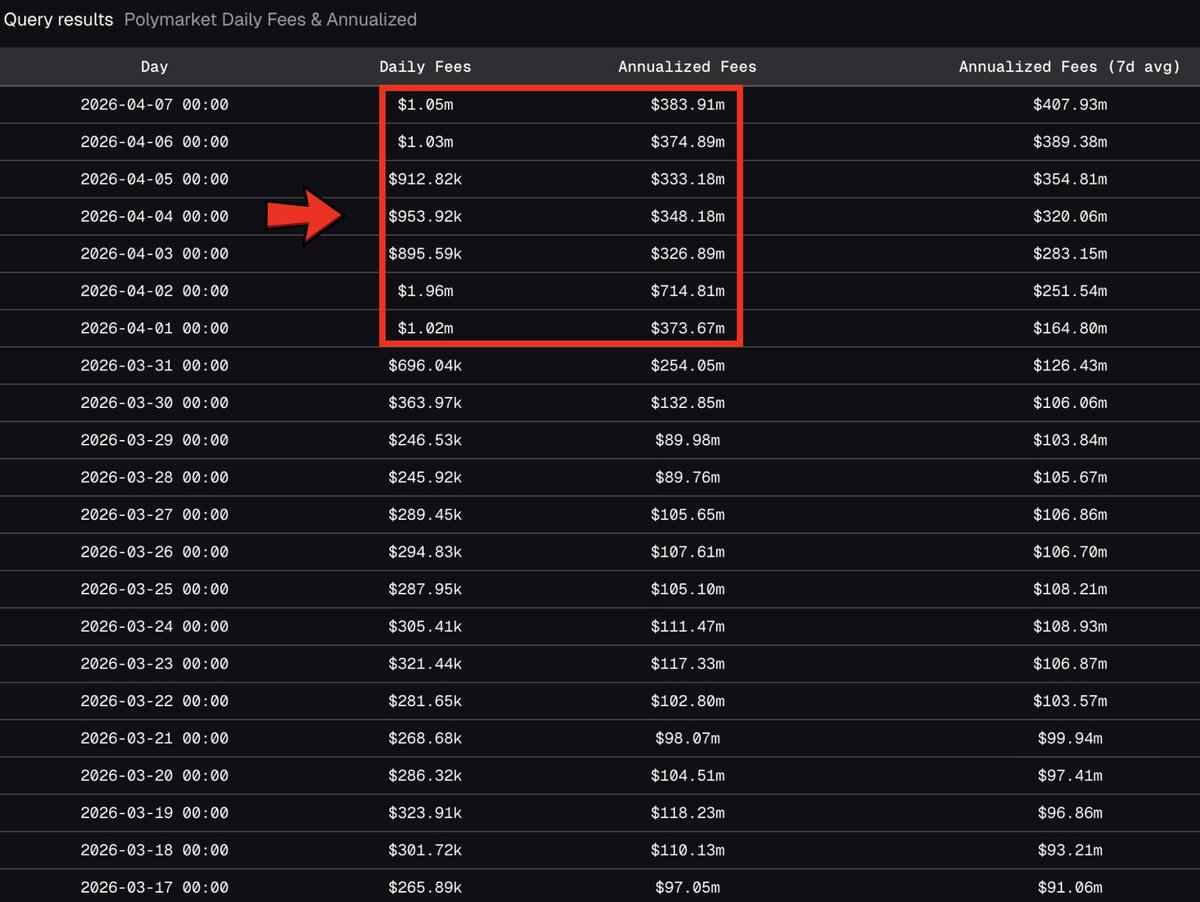Select the $99.94m 7d average cell
The width and height of the screenshot is (1200, 902).
point(1070,739)
